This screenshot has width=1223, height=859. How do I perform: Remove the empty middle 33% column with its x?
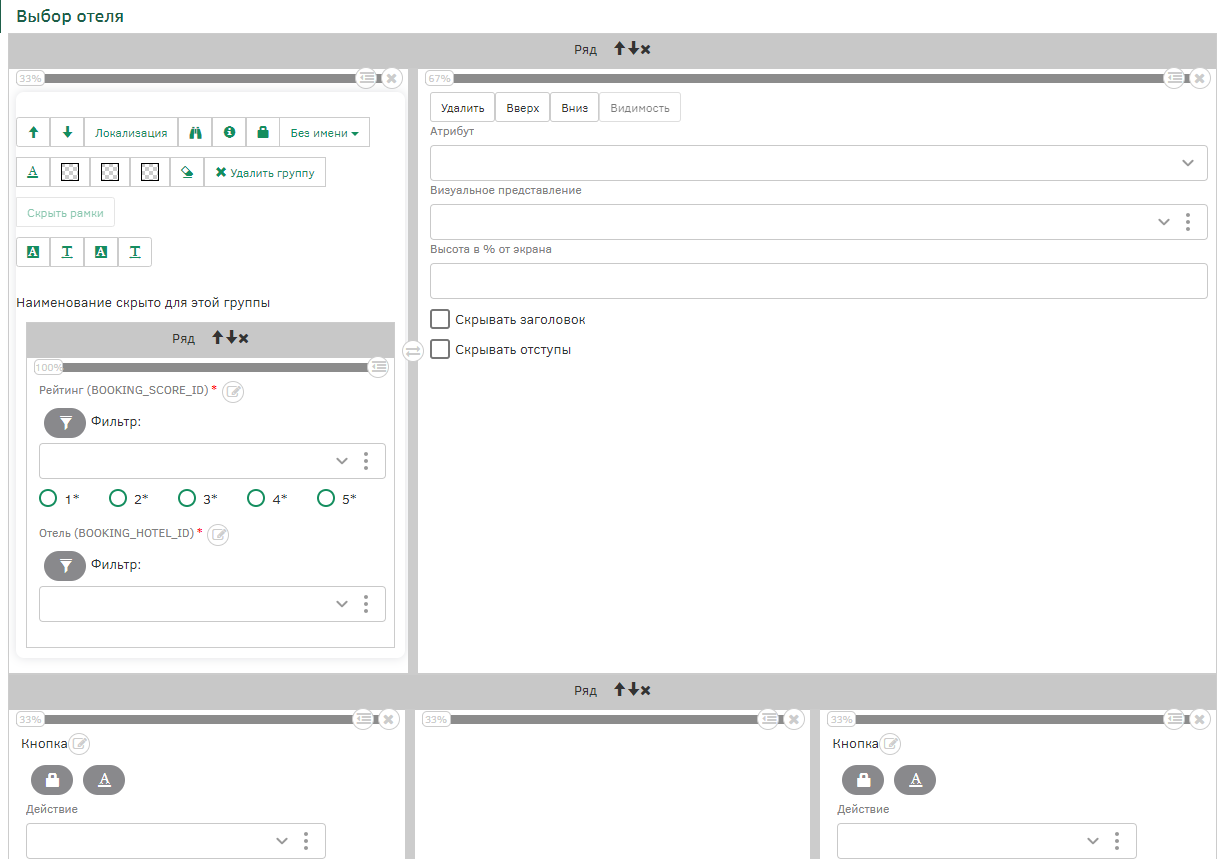794,718
